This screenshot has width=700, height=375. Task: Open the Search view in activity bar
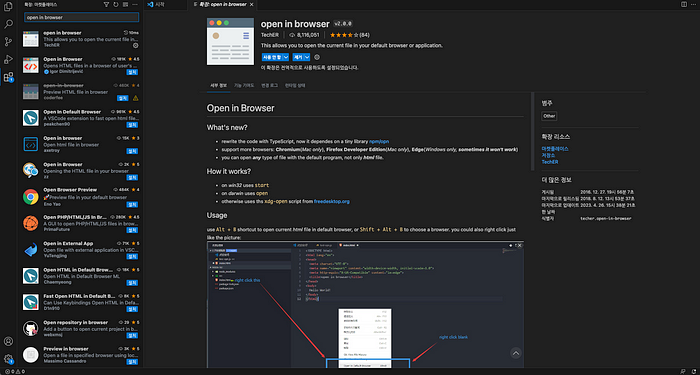8,24
